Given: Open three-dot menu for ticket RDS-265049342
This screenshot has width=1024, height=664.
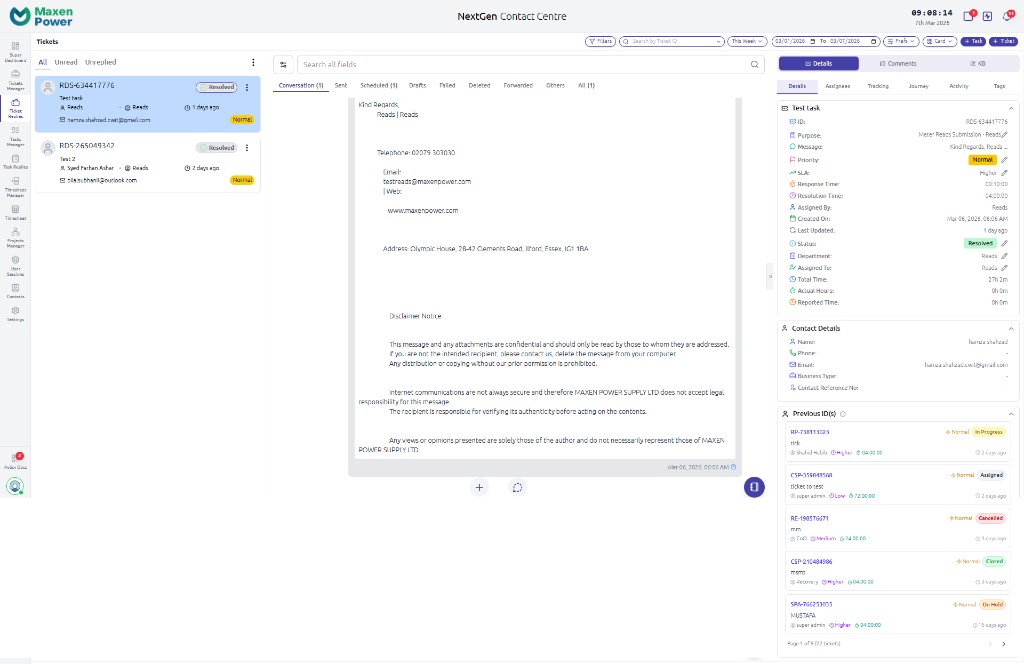Looking at the screenshot, I should coord(247,148).
